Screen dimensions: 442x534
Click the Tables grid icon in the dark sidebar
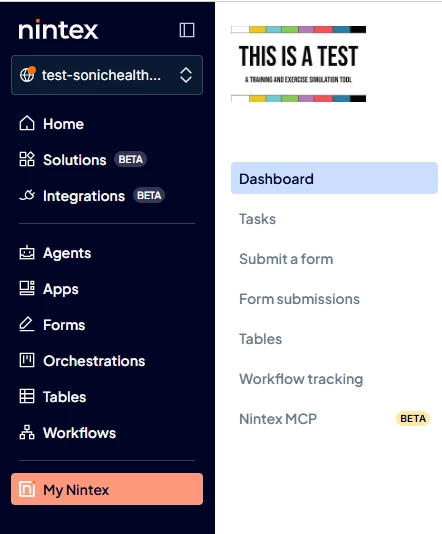point(27,396)
